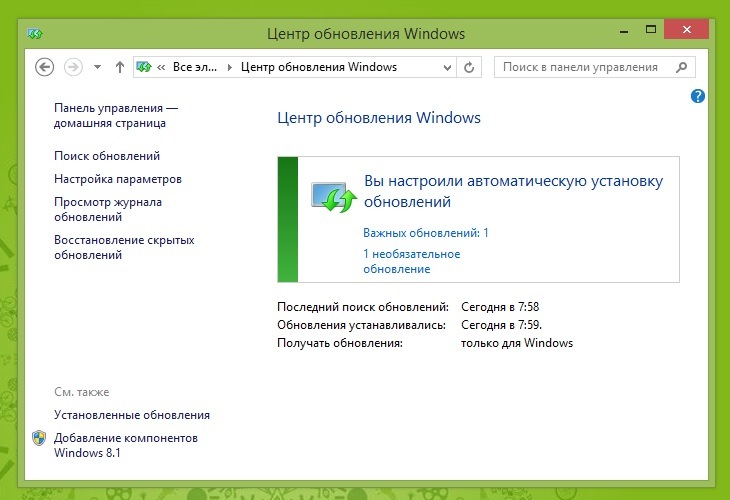Minimize the Windows Update window
Image resolution: width=730 pixels, height=500 pixels.
click(x=624, y=31)
